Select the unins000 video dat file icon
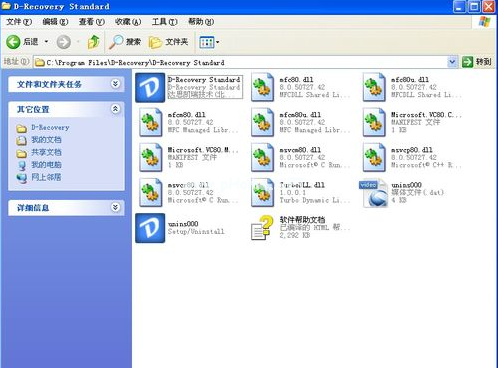The image size is (498, 386). tap(374, 193)
